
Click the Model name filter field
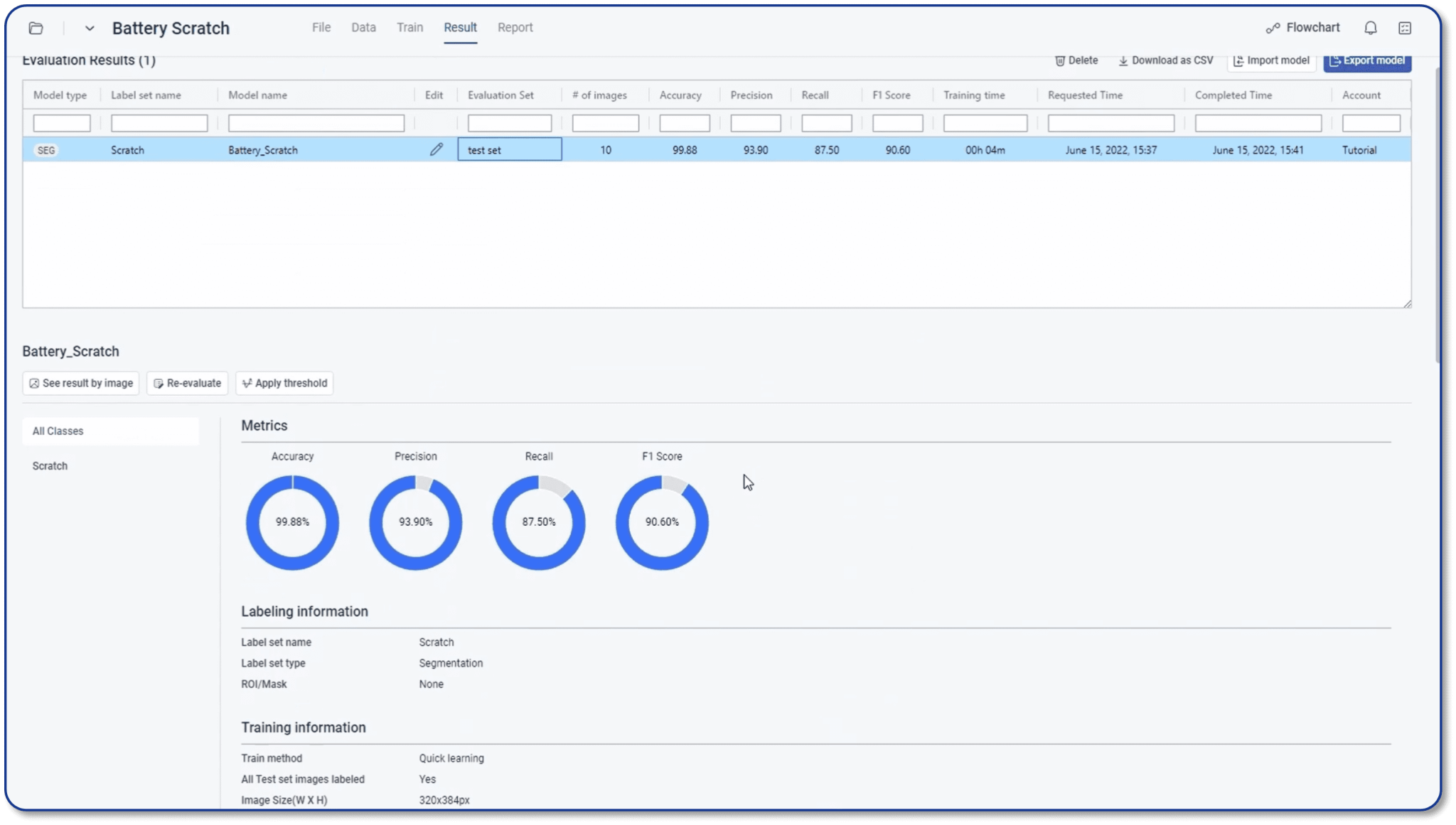316,123
